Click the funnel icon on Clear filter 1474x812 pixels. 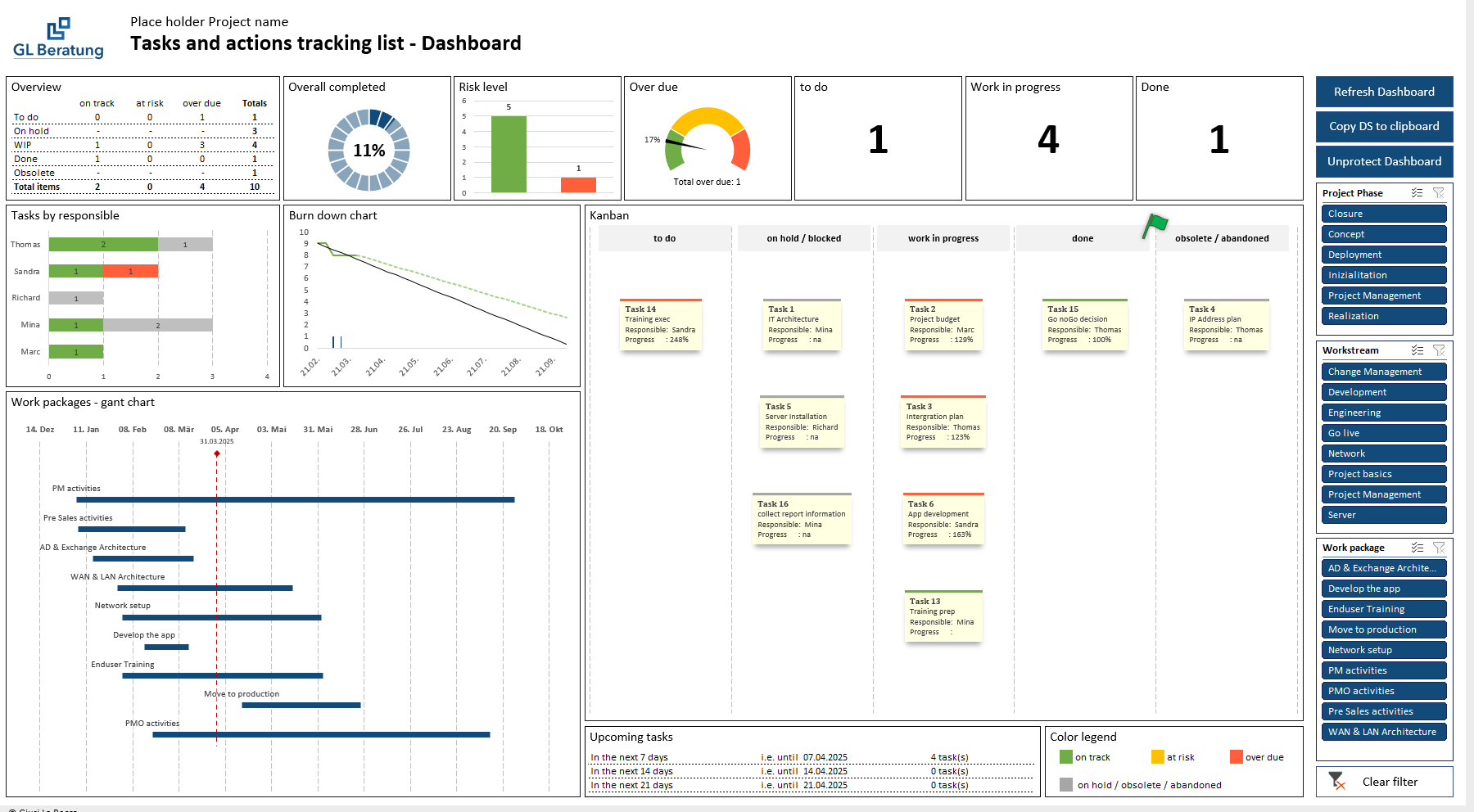1336,781
